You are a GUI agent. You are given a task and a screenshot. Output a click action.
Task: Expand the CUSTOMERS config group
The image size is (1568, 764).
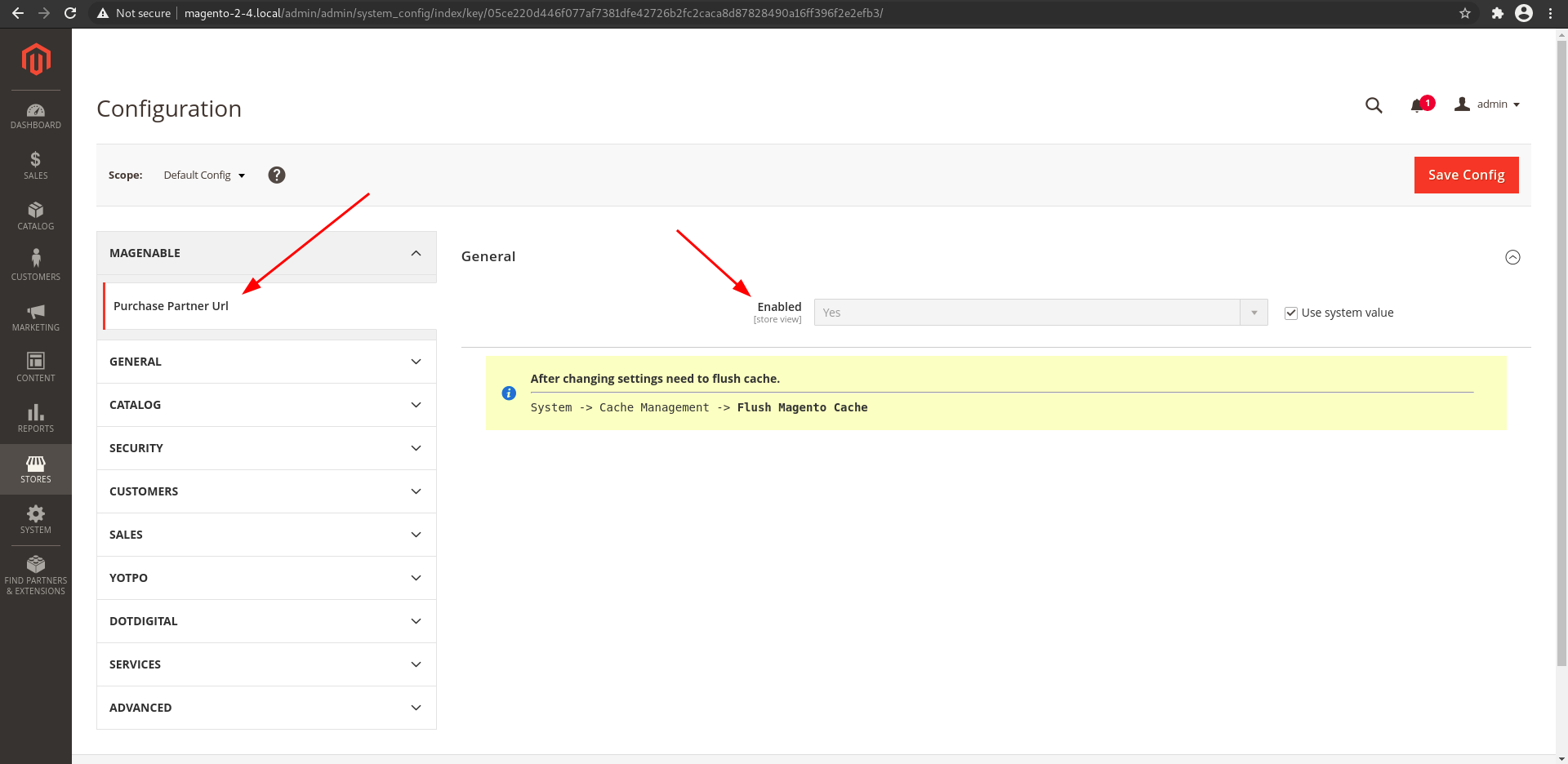click(x=266, y=491)
